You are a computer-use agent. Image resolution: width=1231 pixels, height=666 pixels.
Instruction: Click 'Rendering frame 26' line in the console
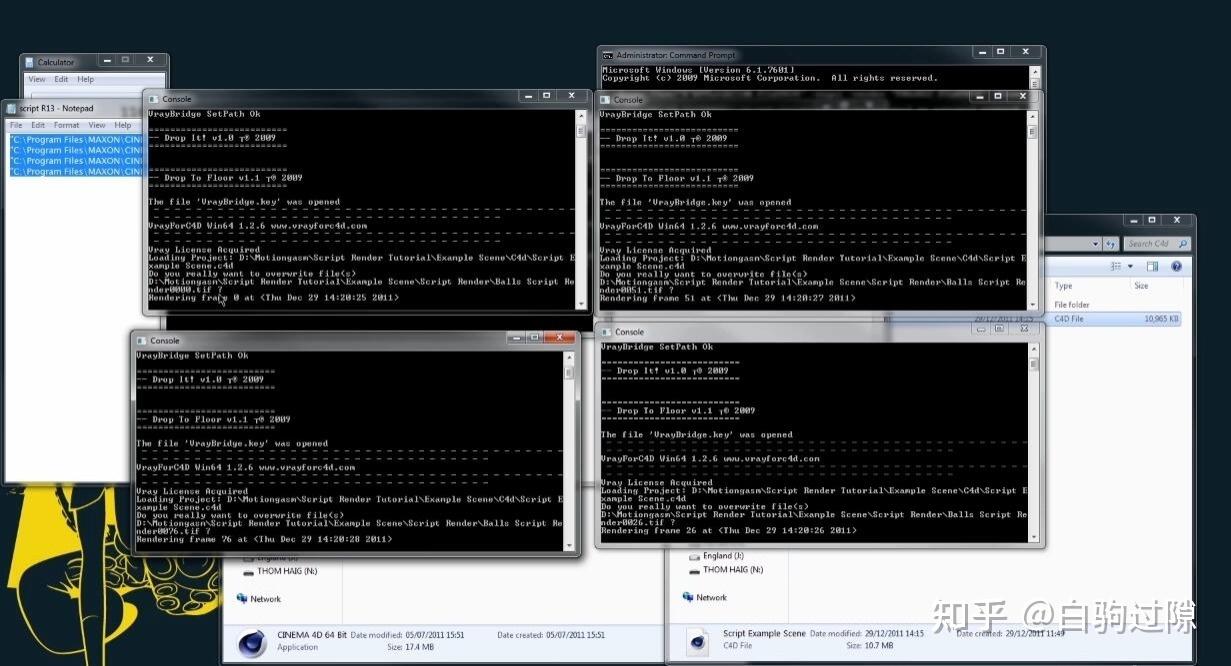pos(728,530)
